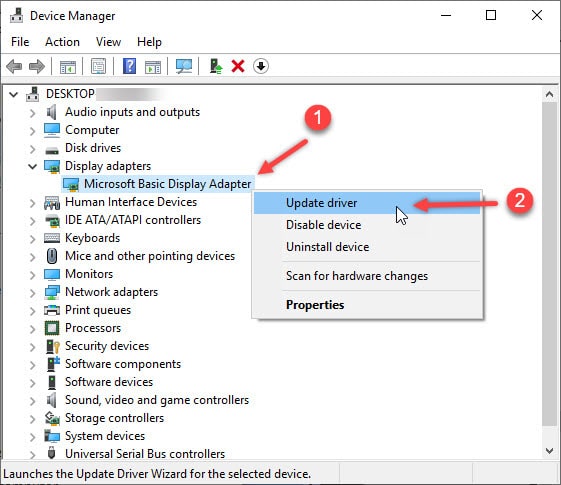Expand the Disk drives chevron
The width and height of the screenshot is (561, 485).
pyautogui.click(x=33, y=149)
